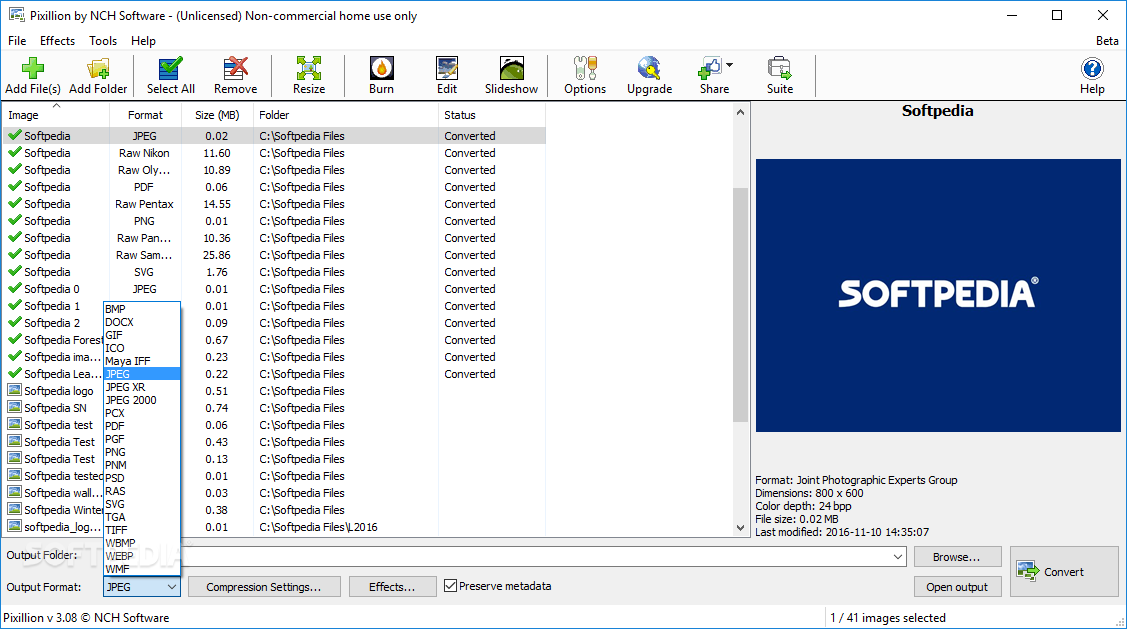This screenshot has width=1127, height=629.
Task: Click the Help question mark icon
Action: 1092,68
